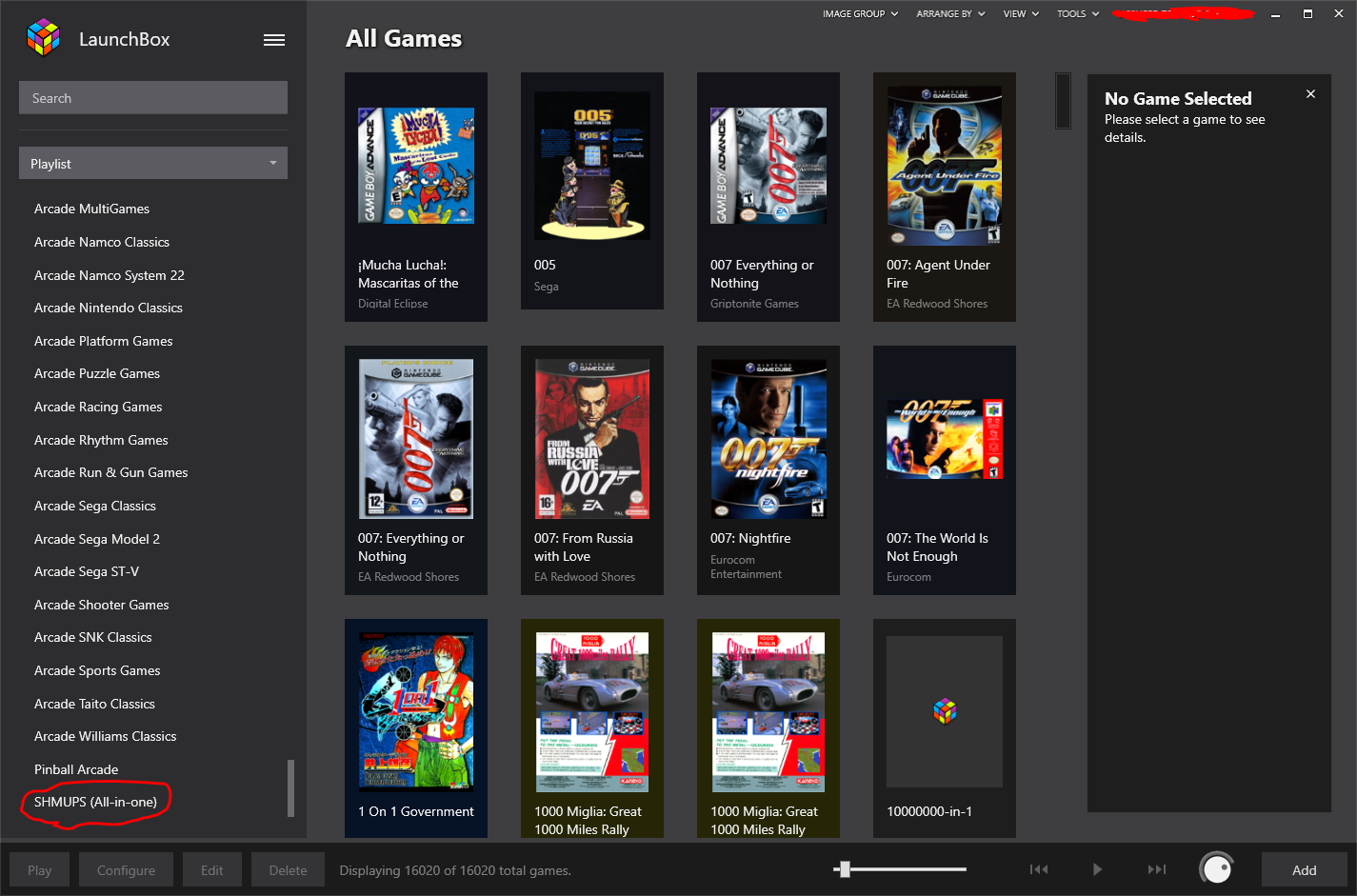Play music with the play icon
The height and width of the screenshot is (896, 1357).
pyautogui.click(x=1097, y=869)
